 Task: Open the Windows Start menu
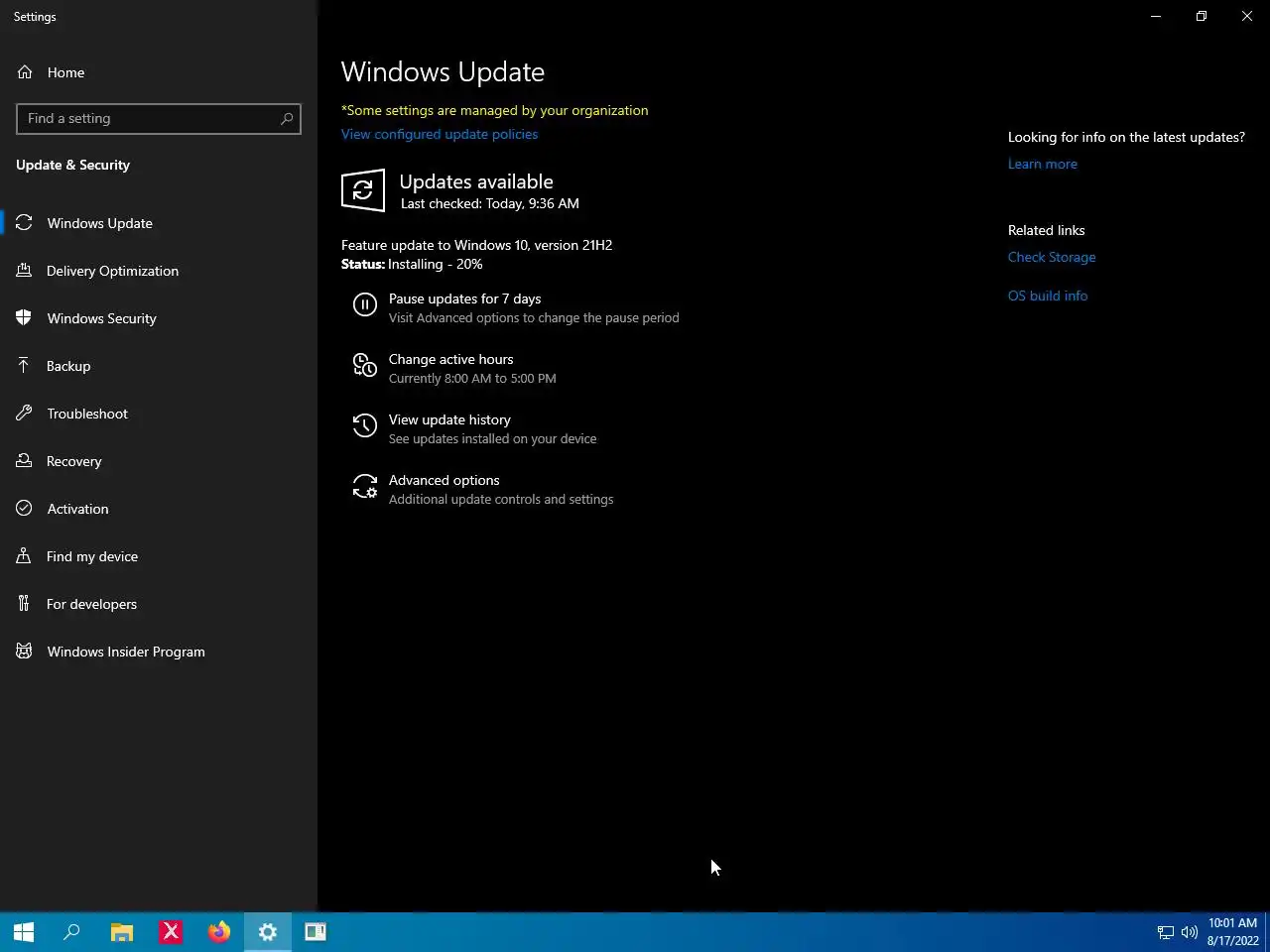24,932
